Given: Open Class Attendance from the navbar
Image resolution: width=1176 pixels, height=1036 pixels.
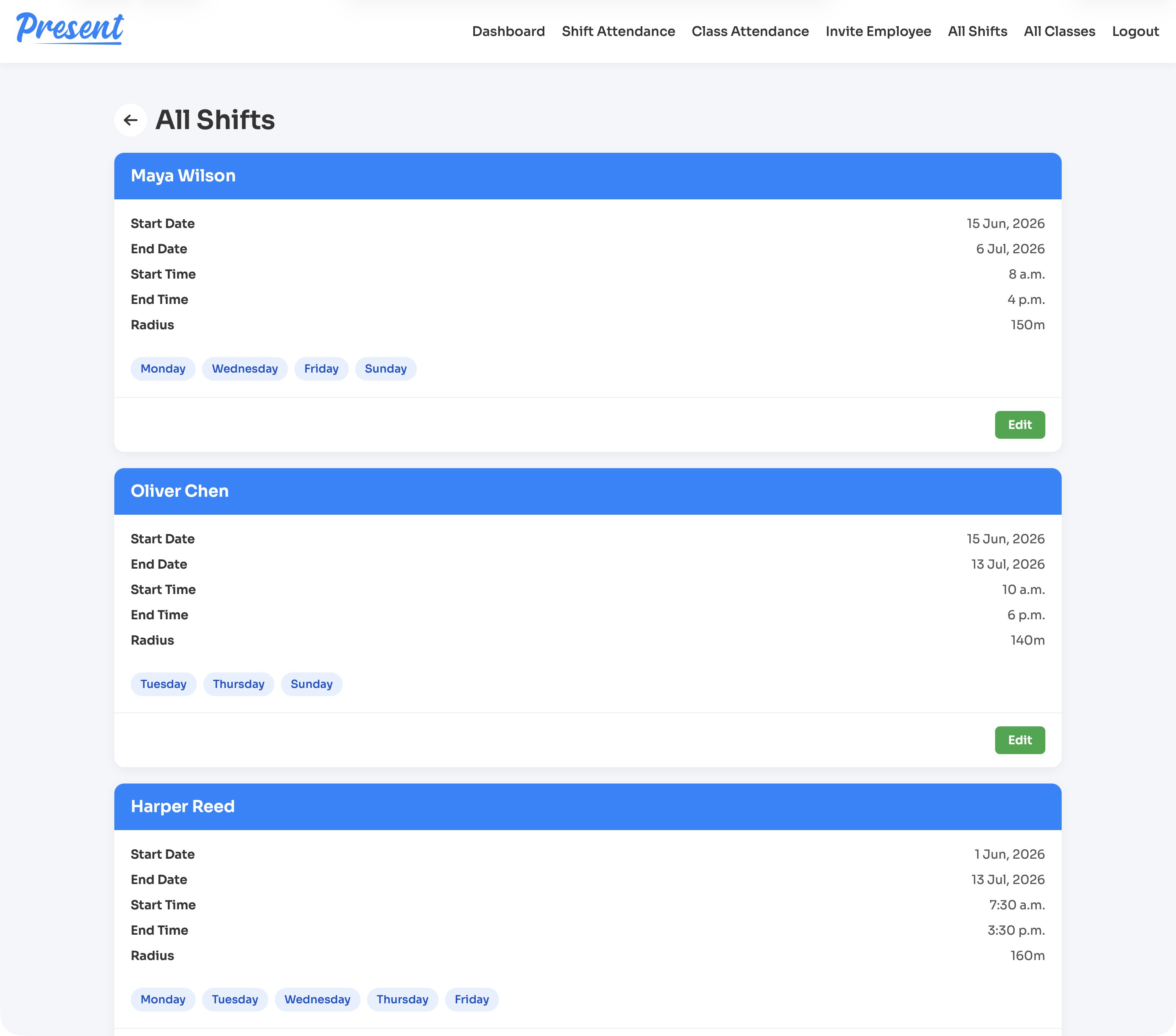Looking at the screenshot, I should 750,31.
